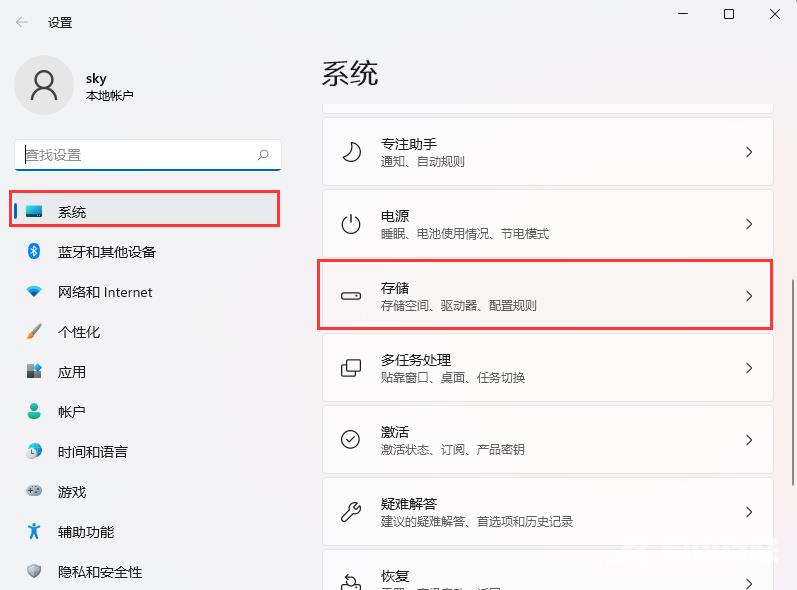Screen dimensions: 797x590
Task: Click the green account person icon
Action: pos(34,411)
